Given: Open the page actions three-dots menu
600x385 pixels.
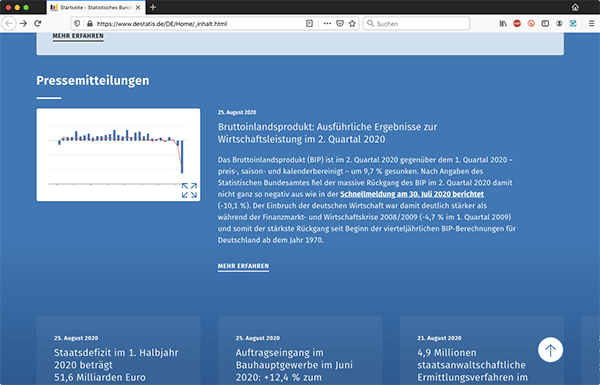Looking at the screenshot, I should pos(327,23).
